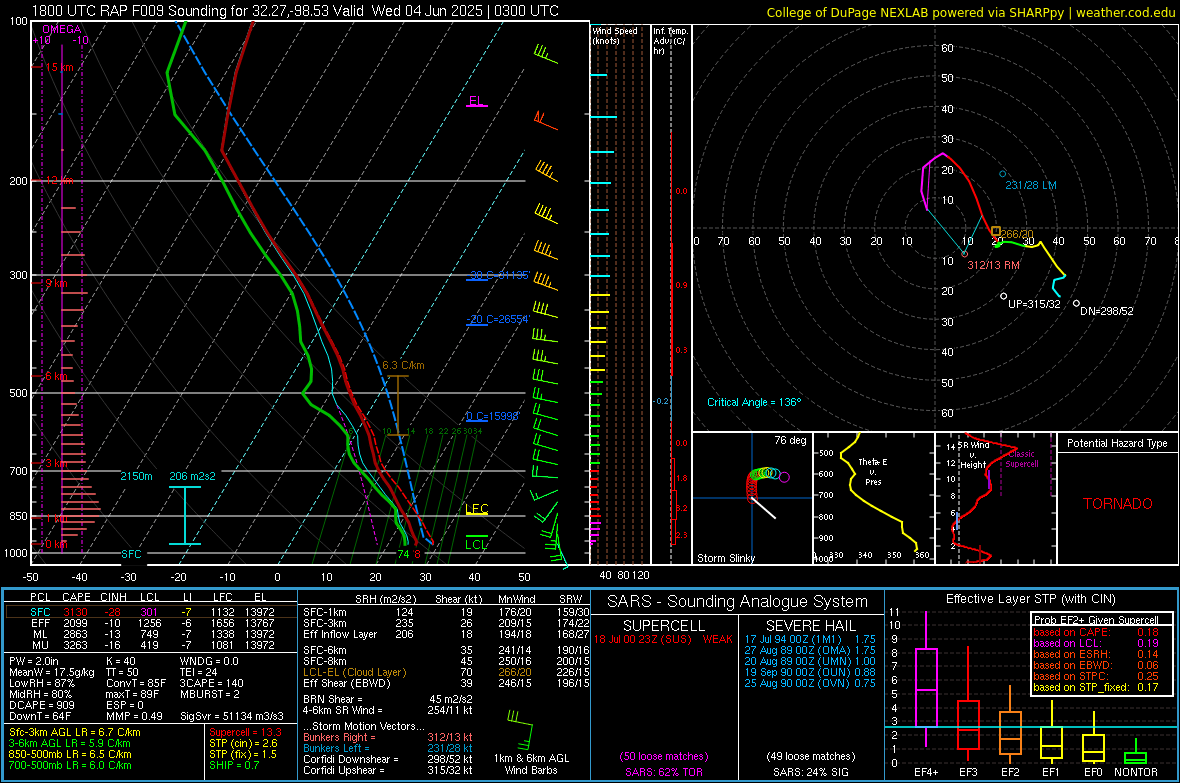This screenshot has height=783, width=1180.
Task: Click the 'Eff Shear (EBWD)' row label
Action: [x=347, y=684]
